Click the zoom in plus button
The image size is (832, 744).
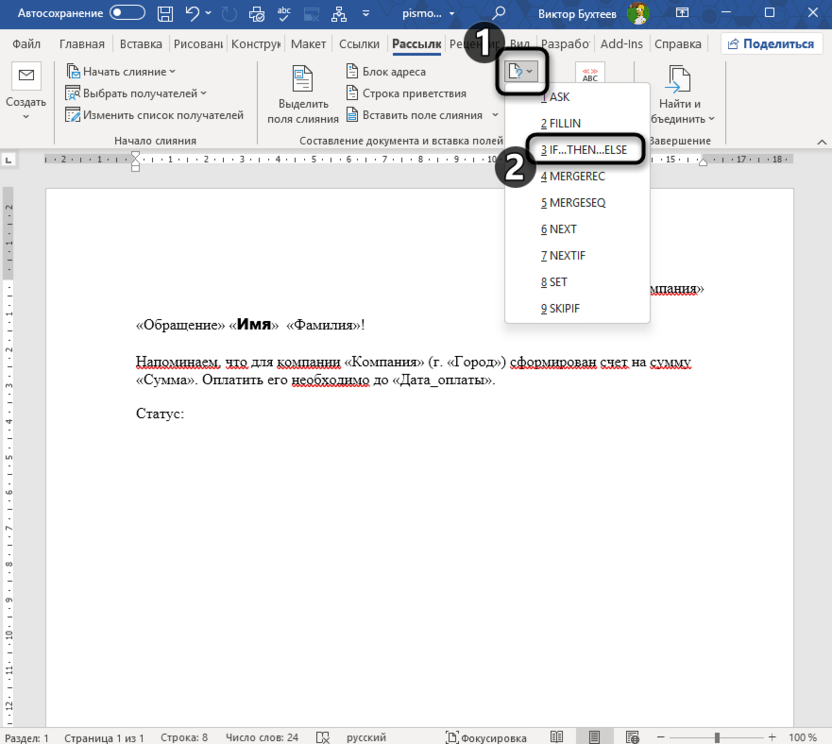pos(772,737)
